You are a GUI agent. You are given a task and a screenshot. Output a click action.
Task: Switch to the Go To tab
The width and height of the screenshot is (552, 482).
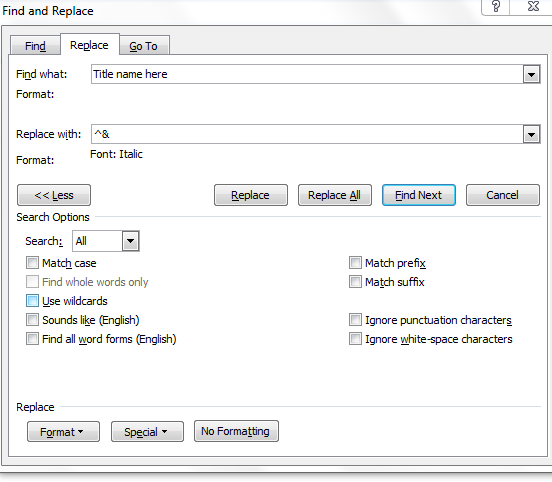tap(144, 46)
